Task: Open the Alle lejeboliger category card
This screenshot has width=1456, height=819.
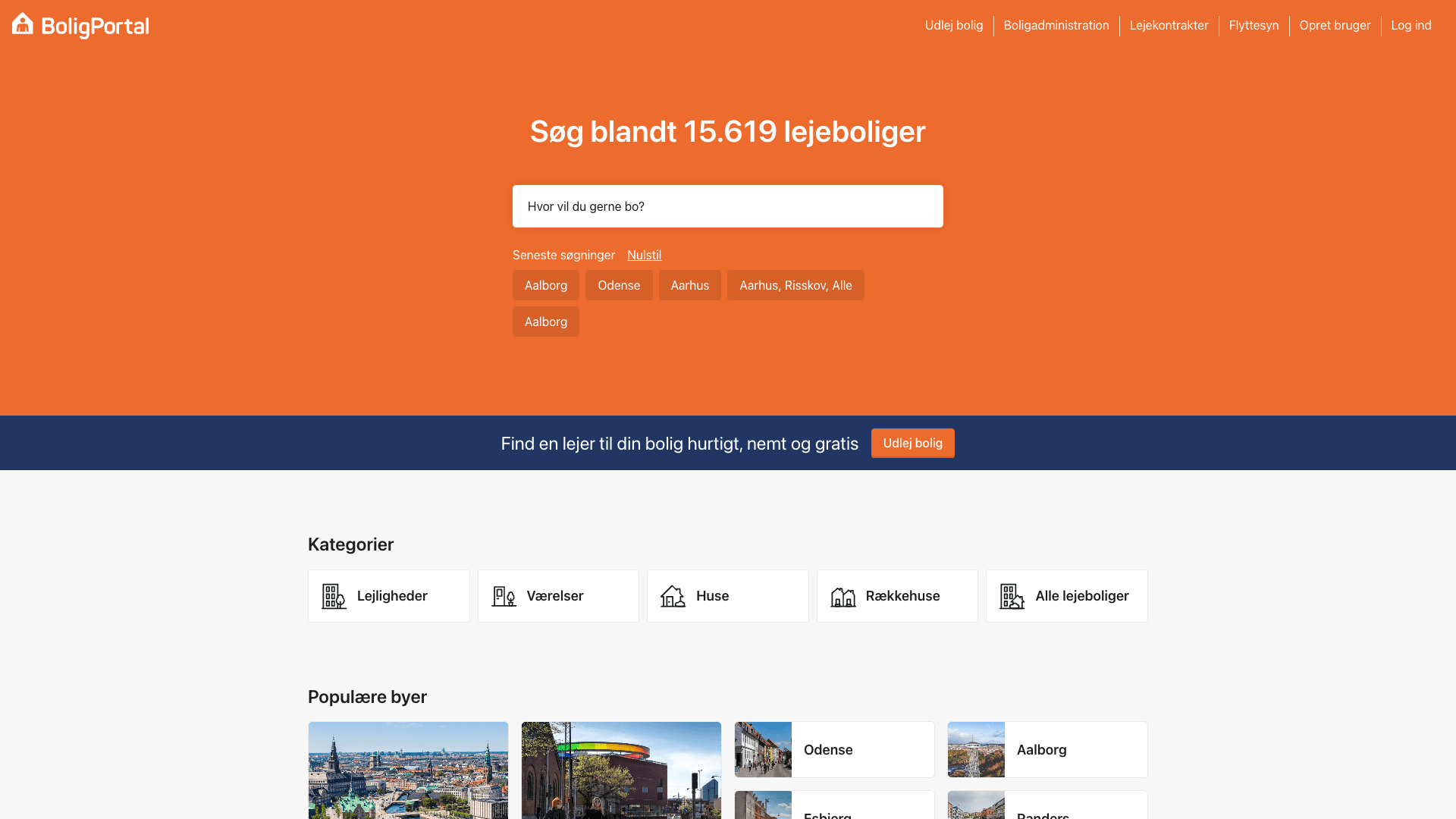Action: [x=1067, y=596]
